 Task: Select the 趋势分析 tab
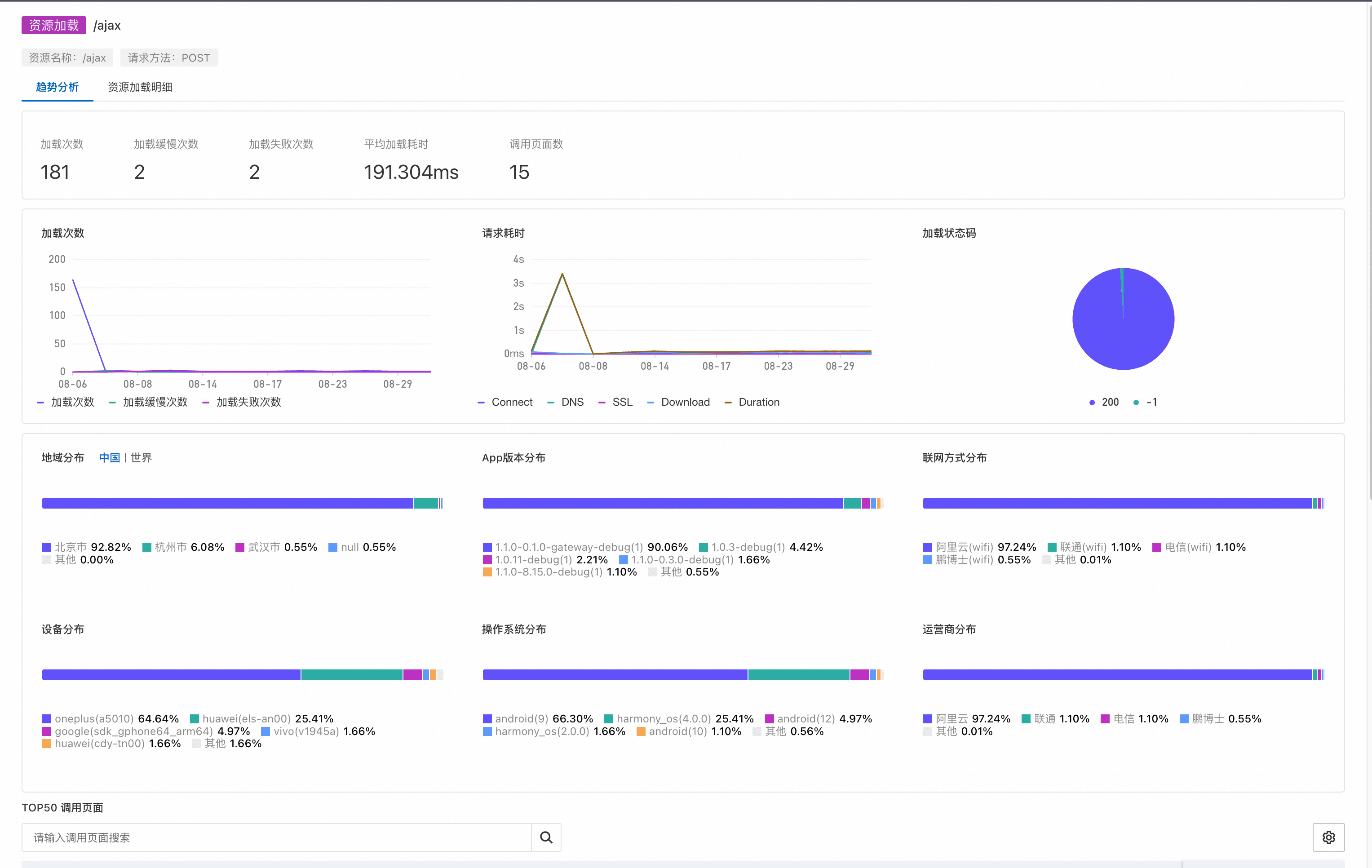(x=57, y=87)
